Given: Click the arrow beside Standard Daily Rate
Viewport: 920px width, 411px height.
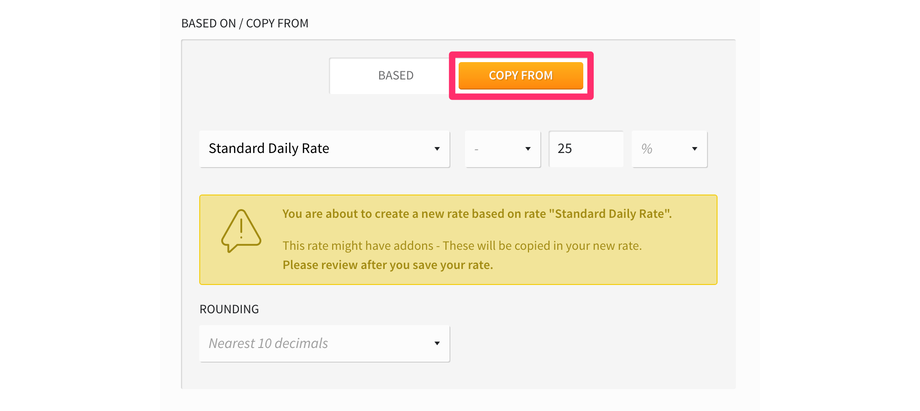Looking at the screenshot, I should pos(437,149).
